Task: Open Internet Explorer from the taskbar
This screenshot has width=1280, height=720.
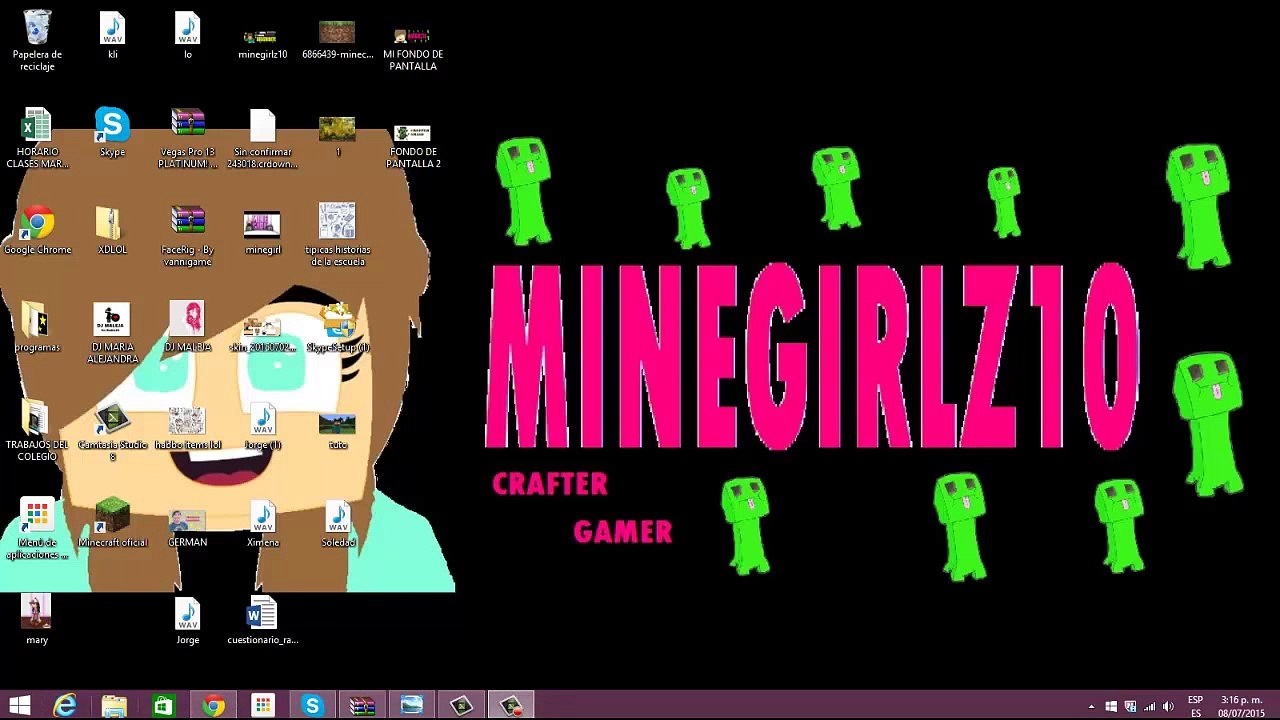Action: tap(65, 706)
